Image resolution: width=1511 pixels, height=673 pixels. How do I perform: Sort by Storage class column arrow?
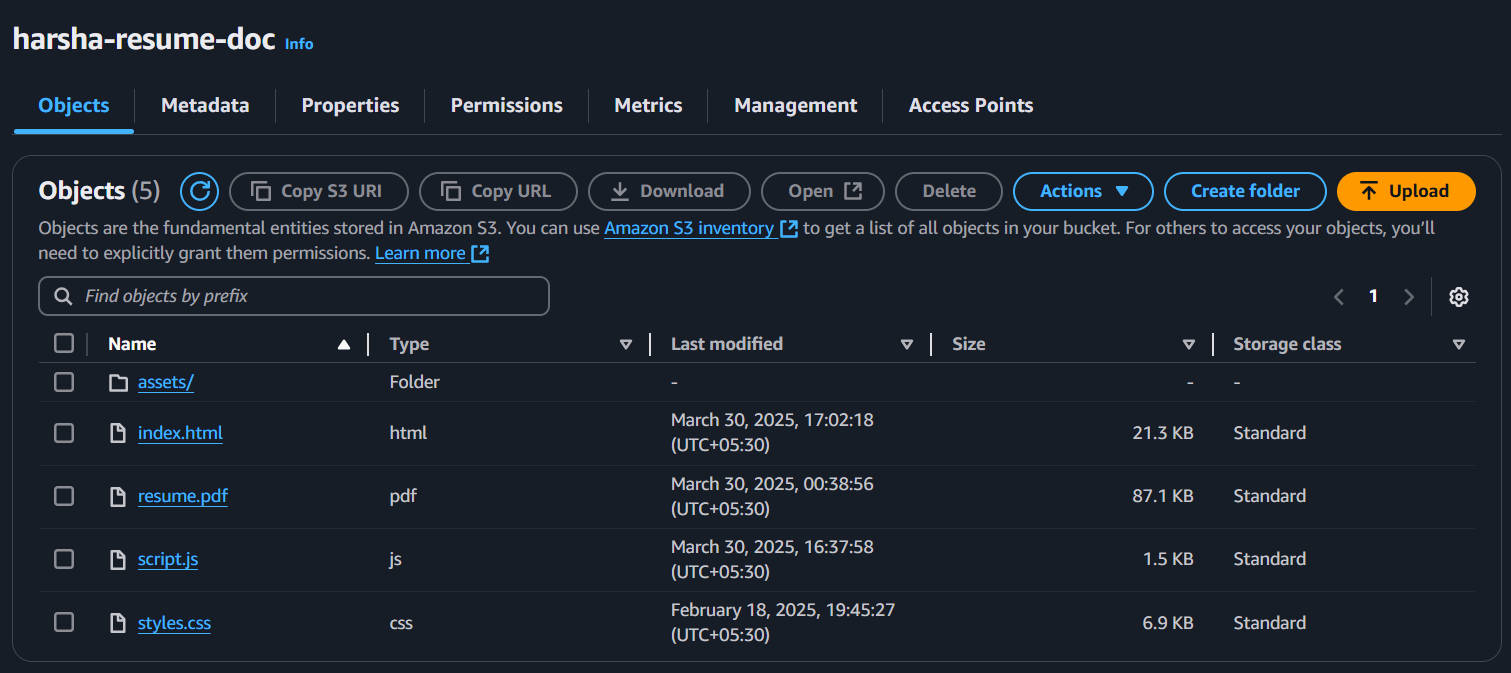pos(1459,344)
